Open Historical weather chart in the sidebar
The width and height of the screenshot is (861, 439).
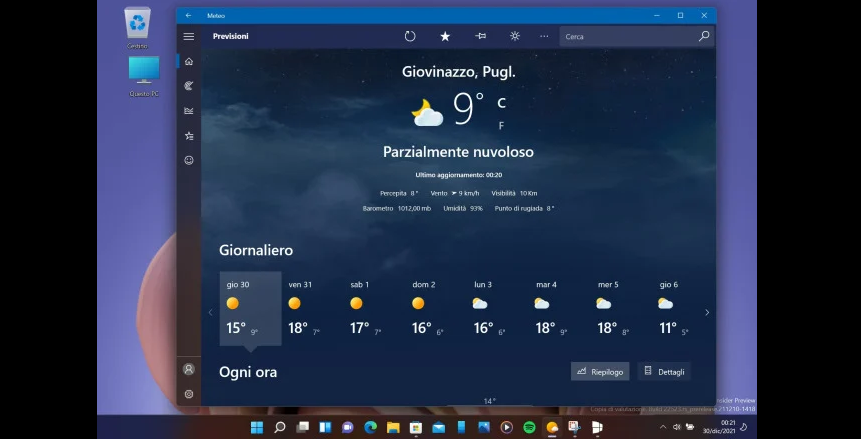click(188, 111)
